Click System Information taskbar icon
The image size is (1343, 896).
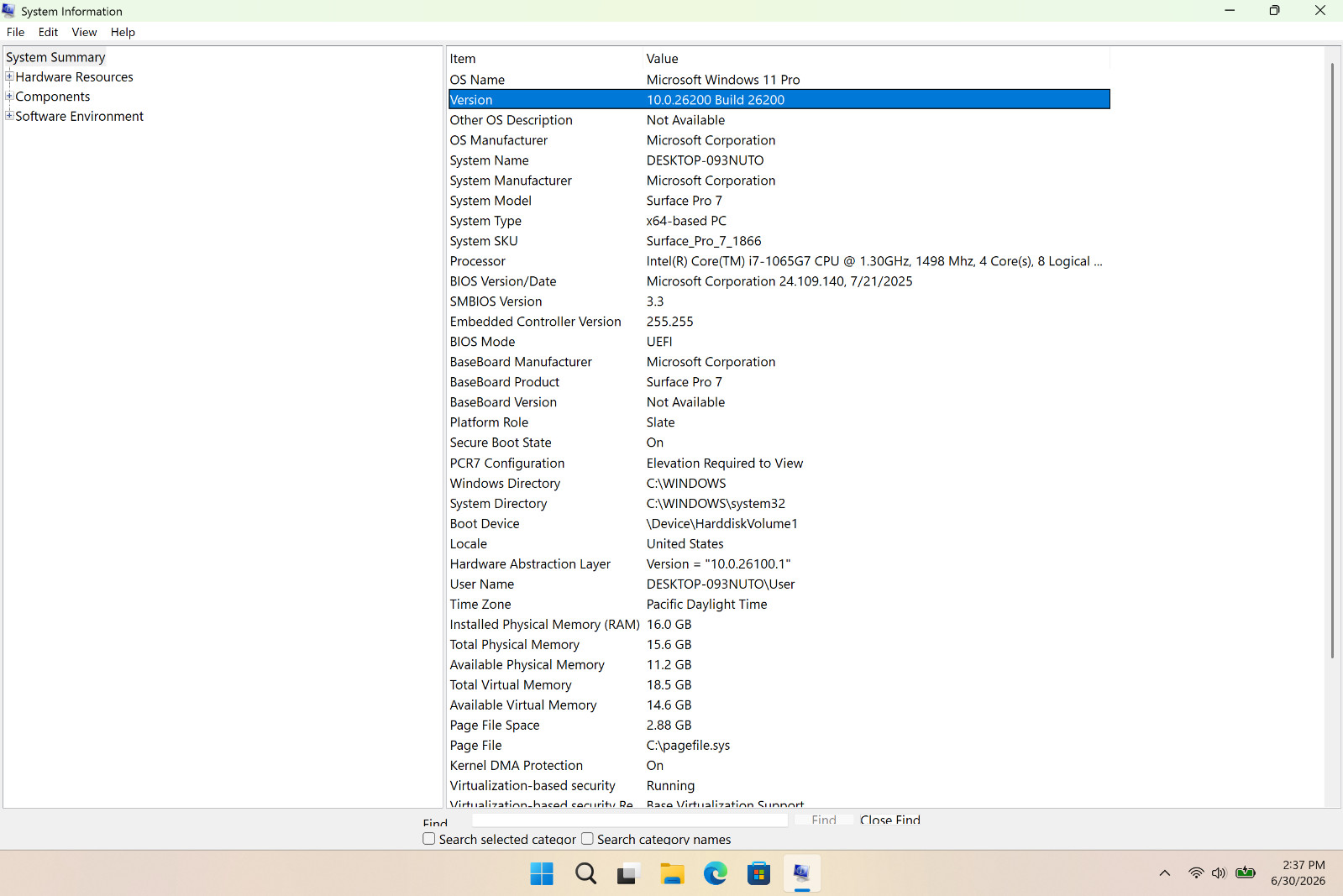pyautogui.click(x=802, y=873)
